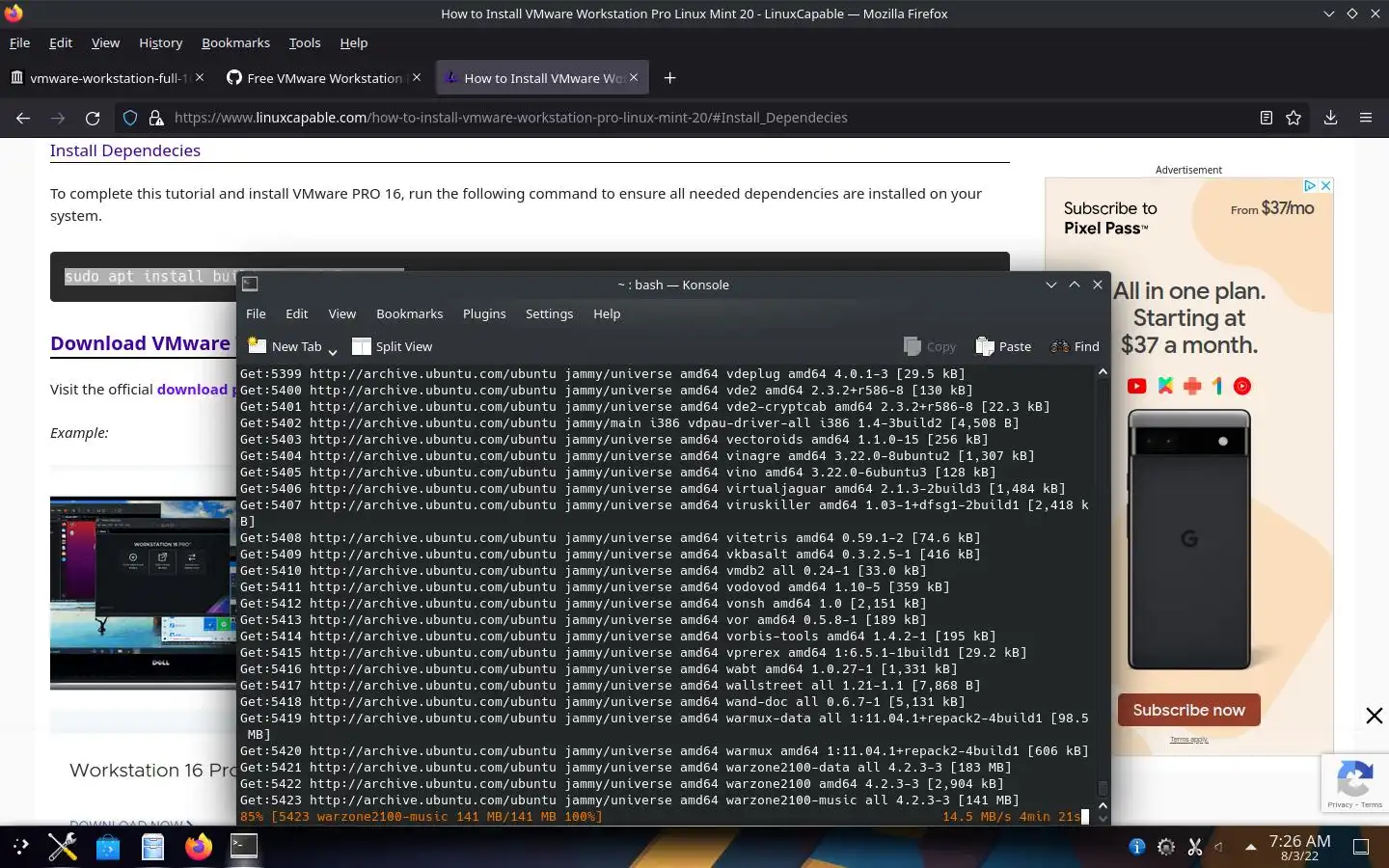Minimize the Konsole window
1389x868 pixels.
point(1050,285)
